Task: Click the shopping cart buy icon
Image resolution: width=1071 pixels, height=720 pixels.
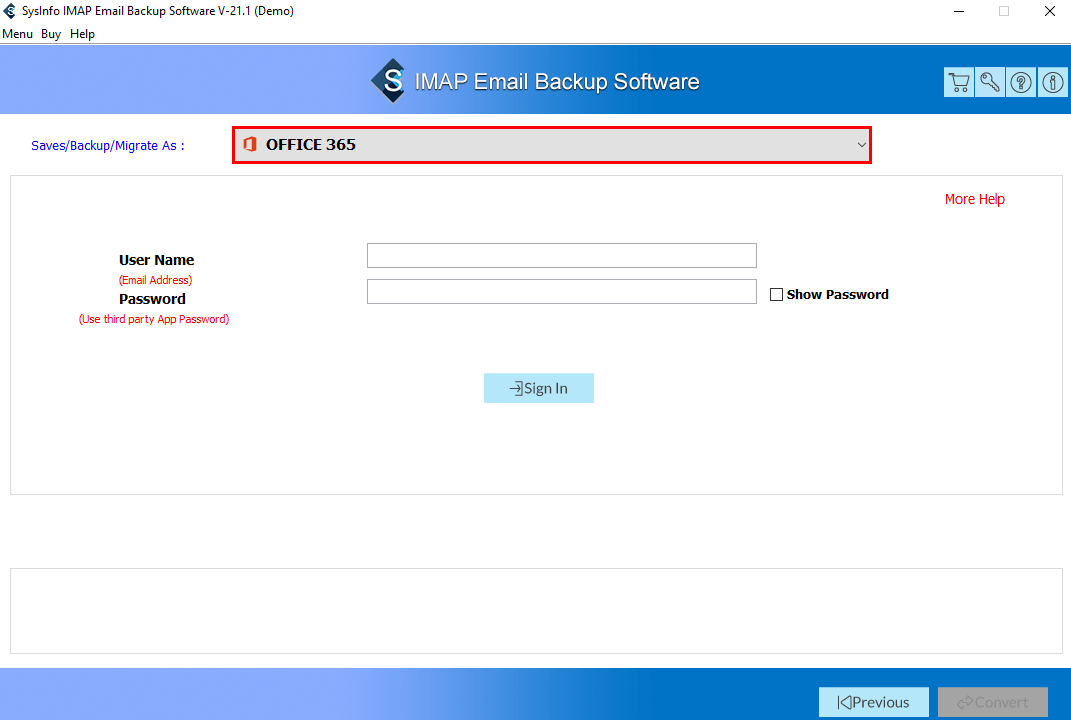Action: (959, 83)
